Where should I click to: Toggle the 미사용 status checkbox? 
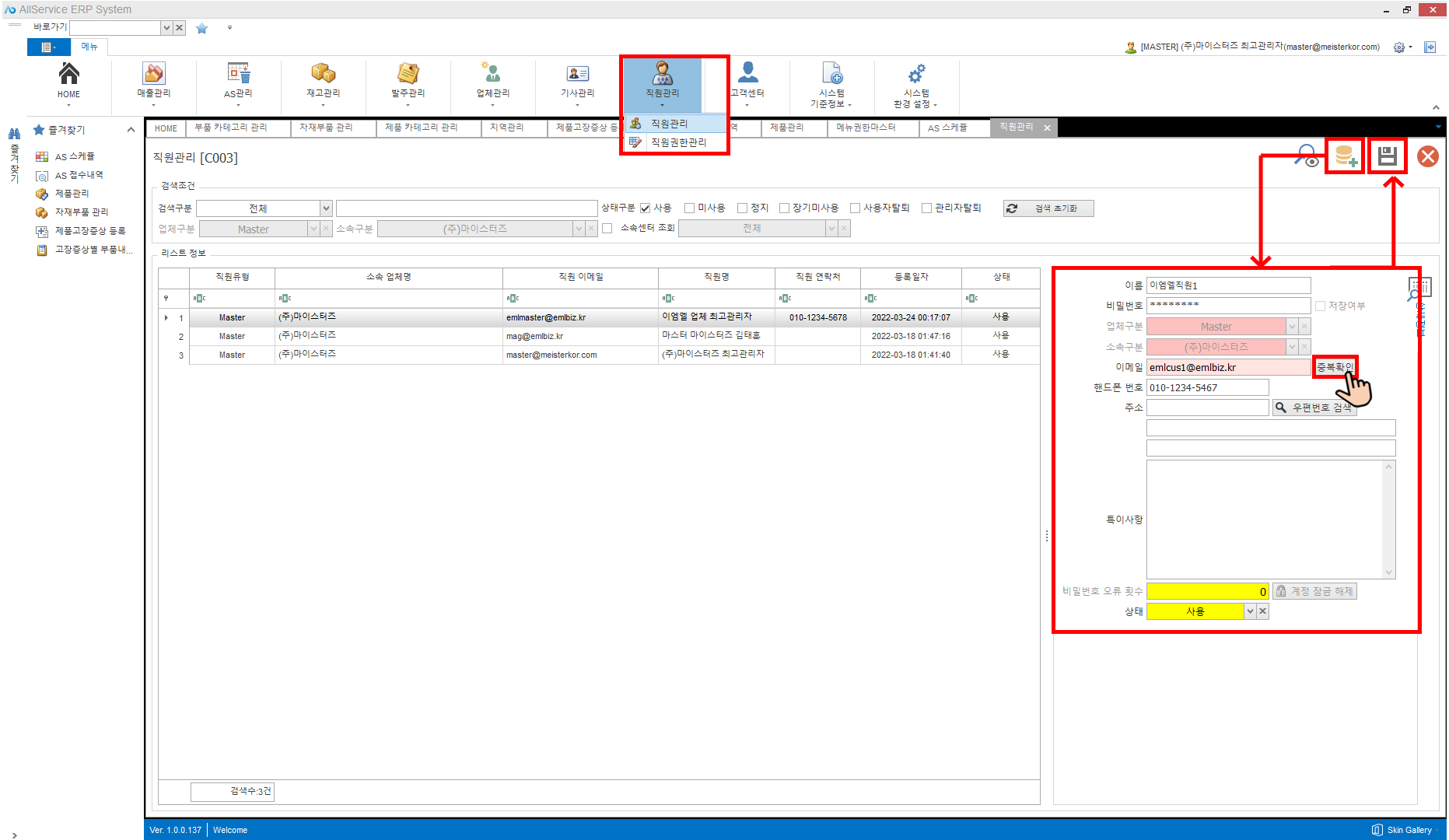pos(689,208)
